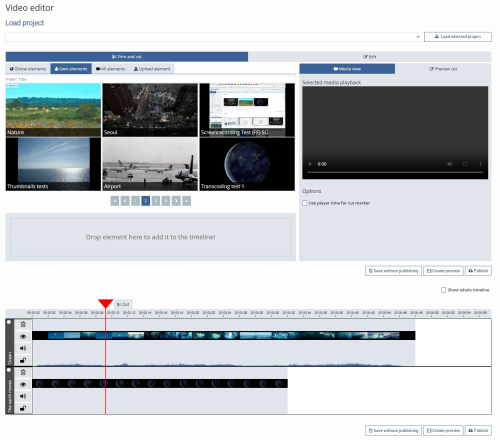Mute the earth moves track audio

(x=23, y=396)
